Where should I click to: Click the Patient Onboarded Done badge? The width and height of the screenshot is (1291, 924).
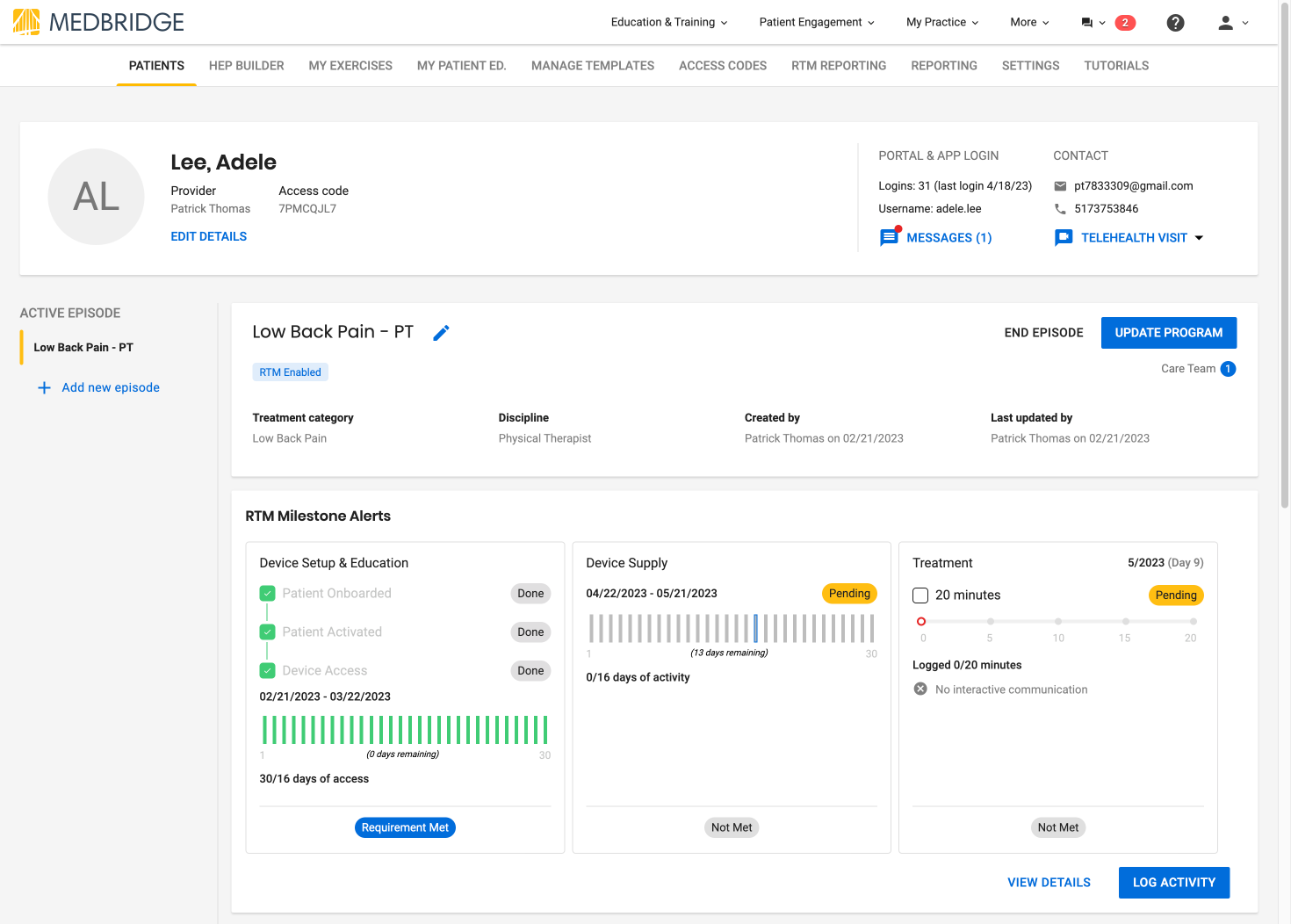[x=530, y=594]
